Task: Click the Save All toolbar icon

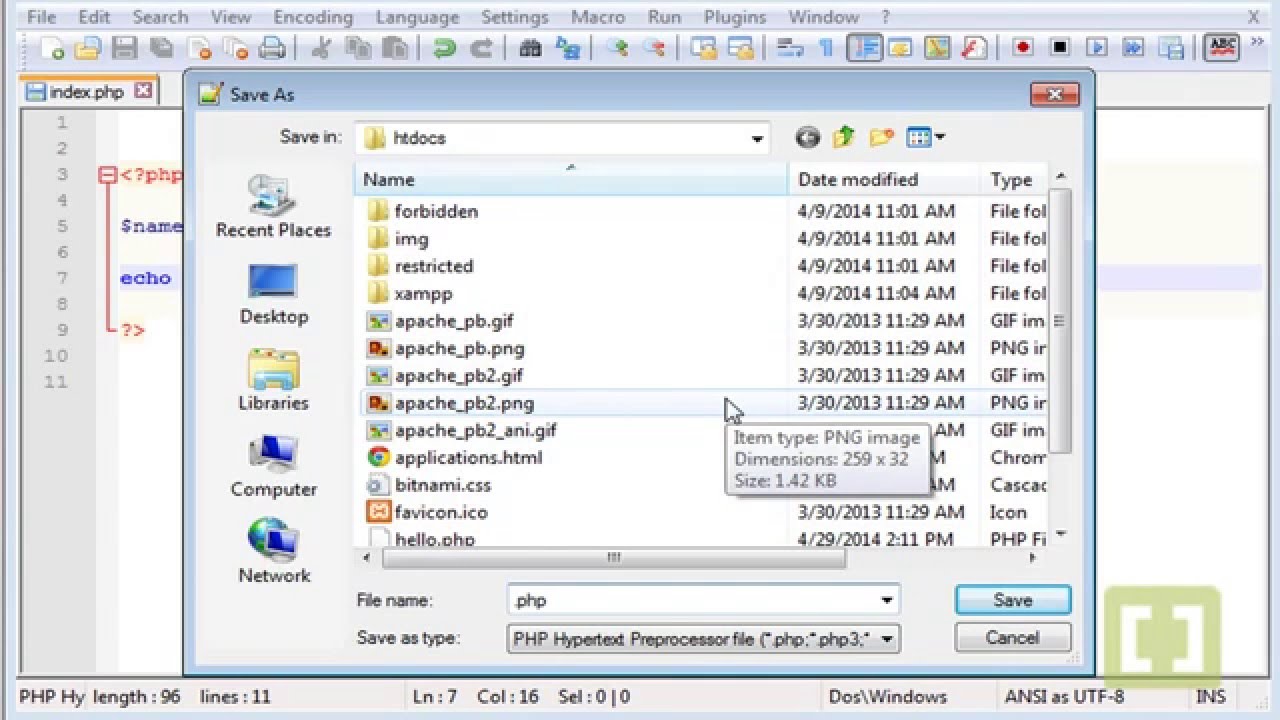Action: pos(162,47)
